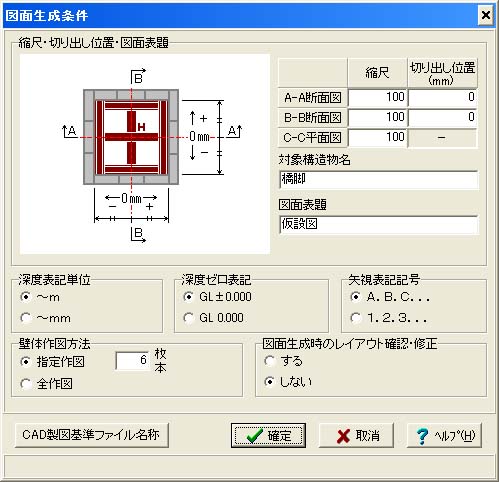Screen dimensions: 499x482
Task: Click the green checkmark 確定 button
Action: click(268, 435)
